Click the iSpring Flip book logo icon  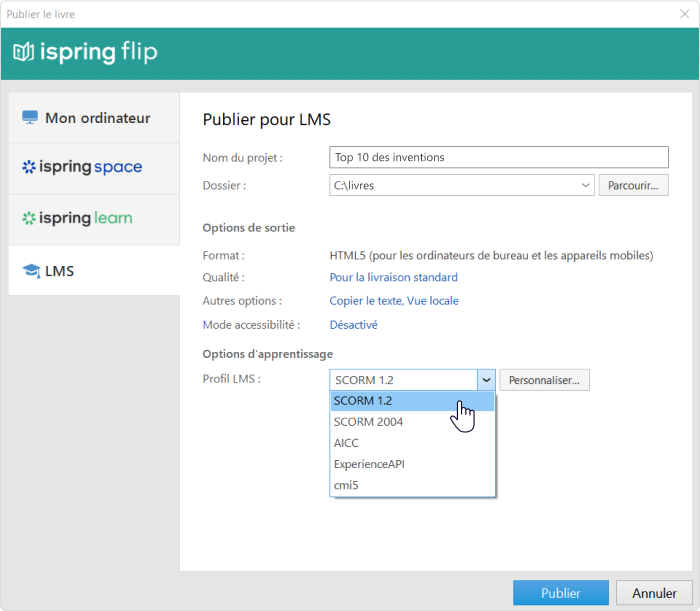pos(24,52)
